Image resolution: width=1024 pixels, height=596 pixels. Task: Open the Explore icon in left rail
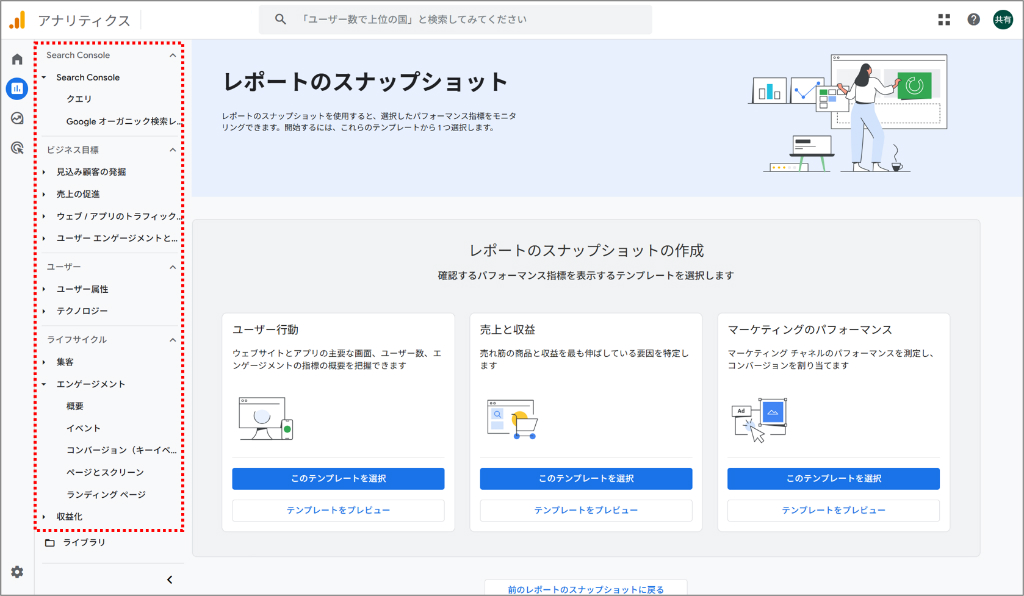tap(15, 118)
